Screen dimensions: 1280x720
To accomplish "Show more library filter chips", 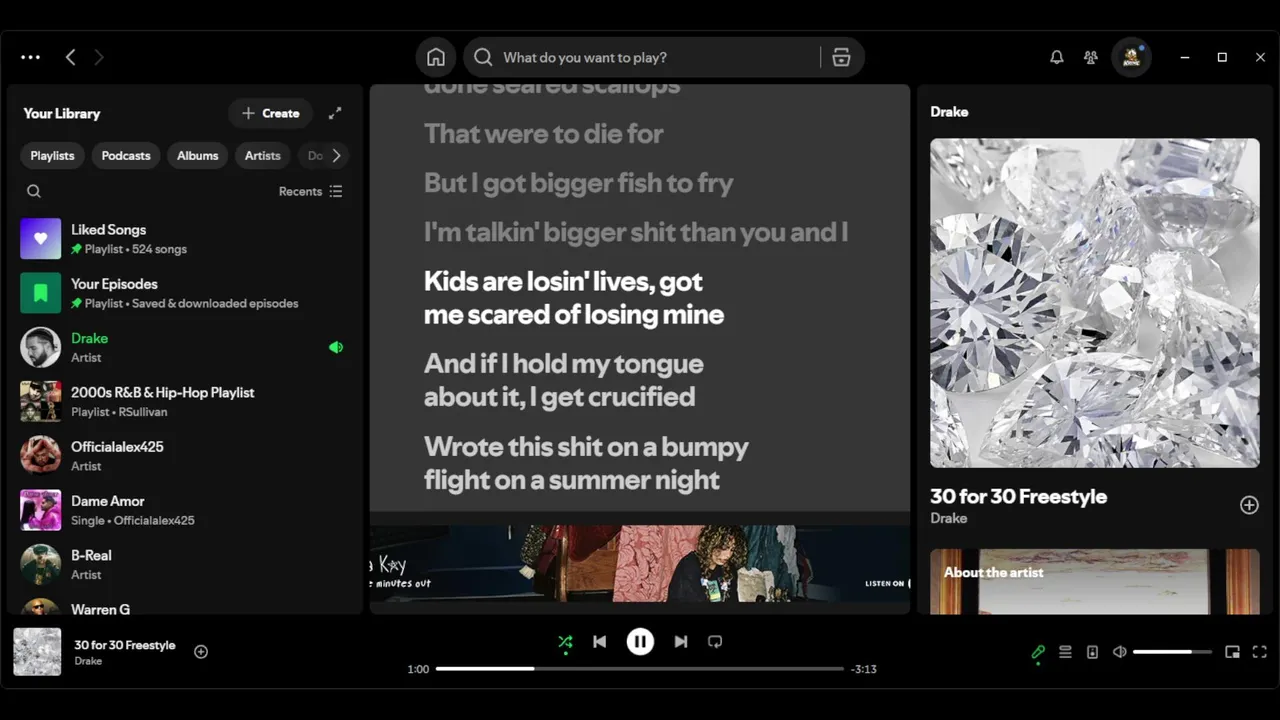I will [336, 155].
